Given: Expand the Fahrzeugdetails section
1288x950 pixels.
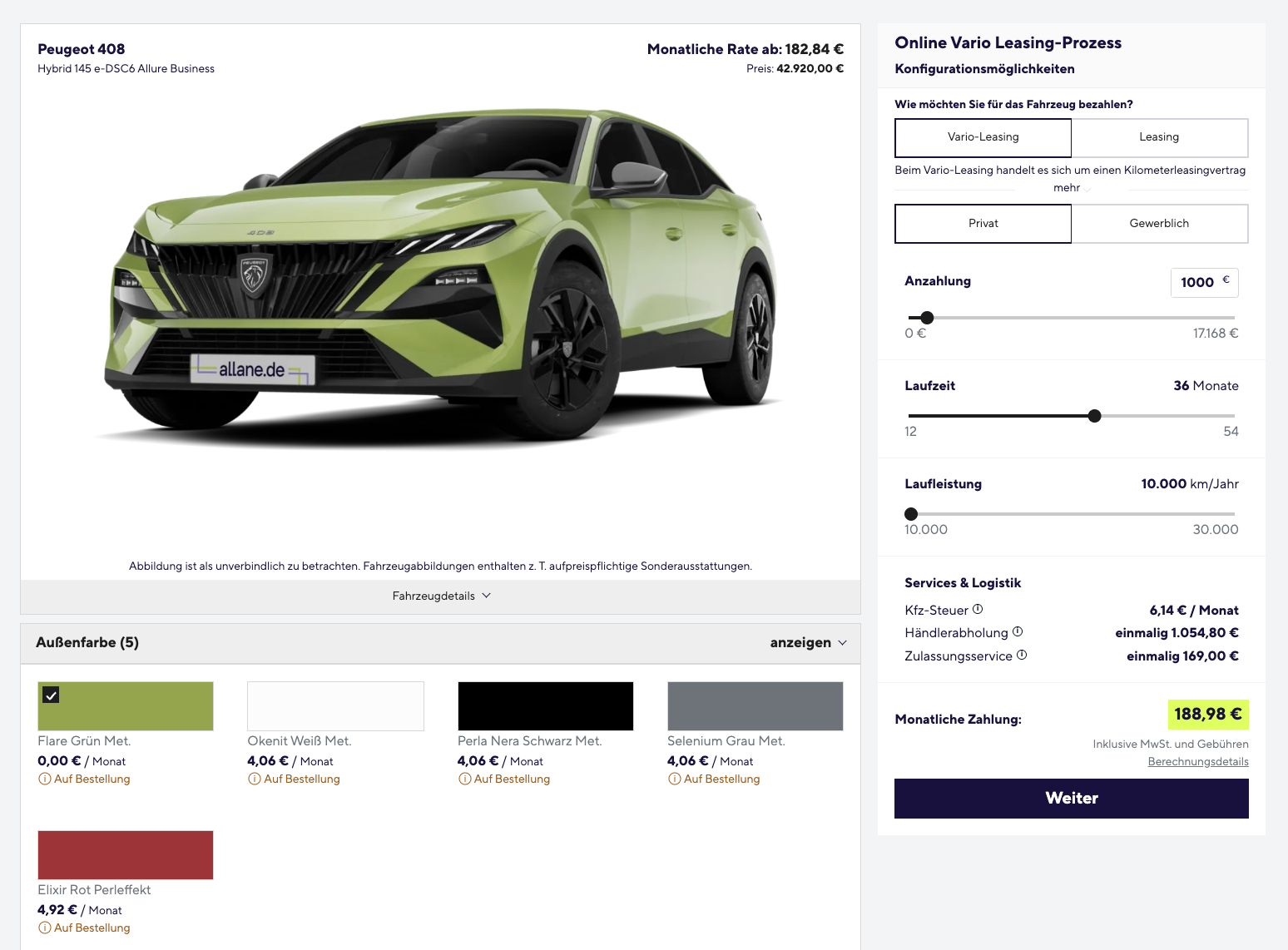Looking at the screenshot, I should click(x=441, y=596).
